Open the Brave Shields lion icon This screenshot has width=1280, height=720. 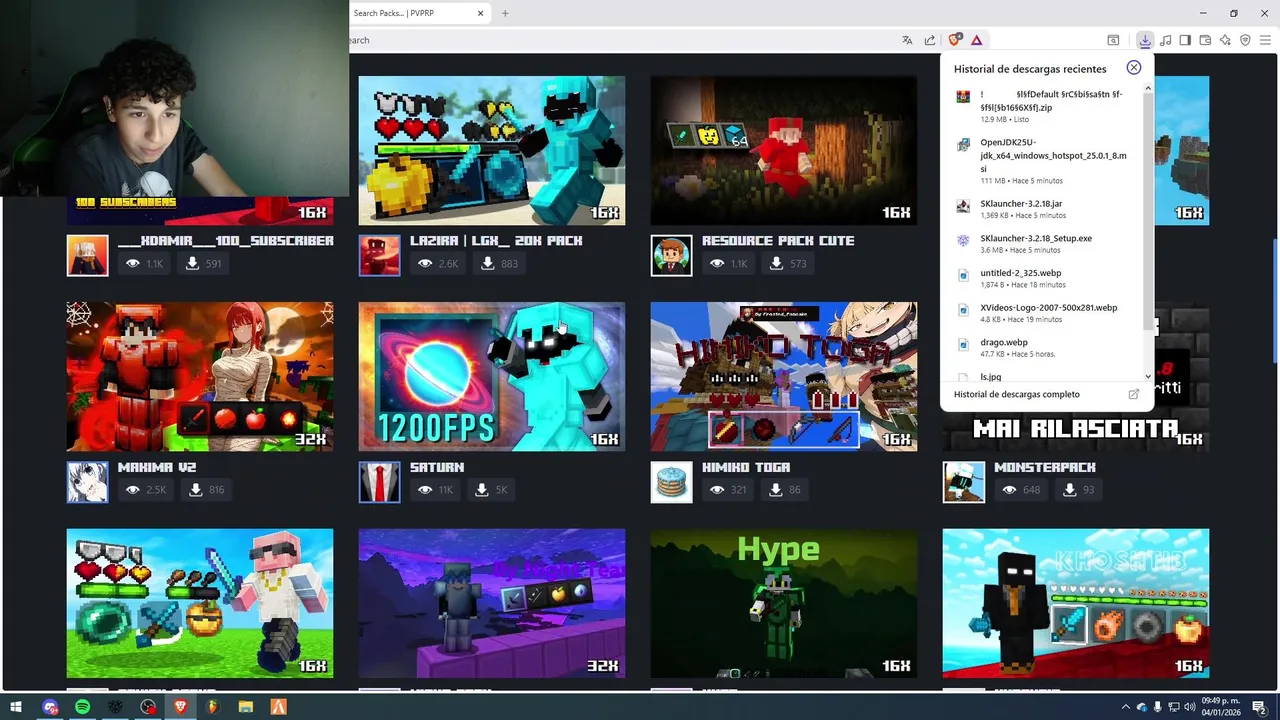(x=955, y=40)
